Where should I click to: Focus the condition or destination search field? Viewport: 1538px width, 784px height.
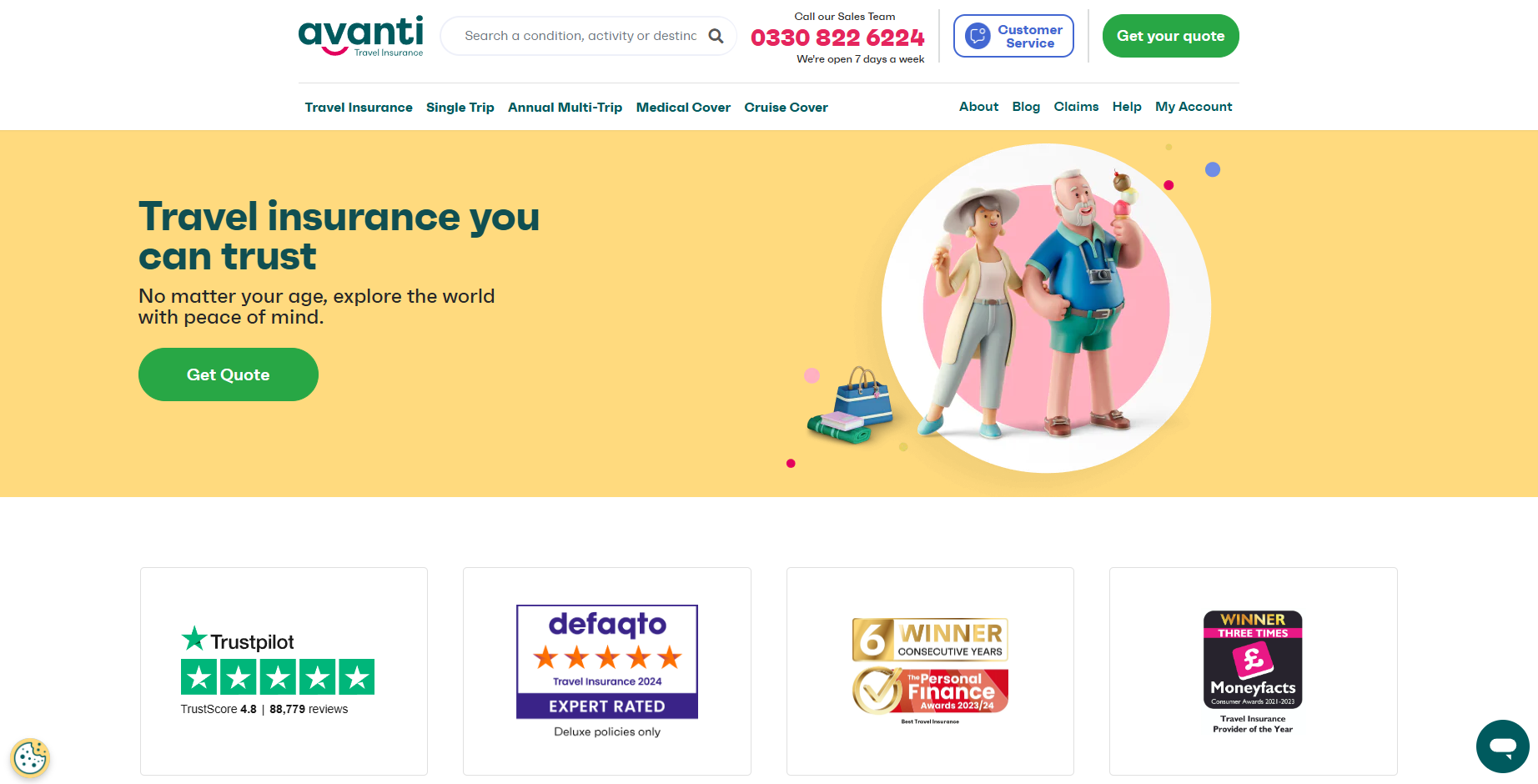point(581,36)
